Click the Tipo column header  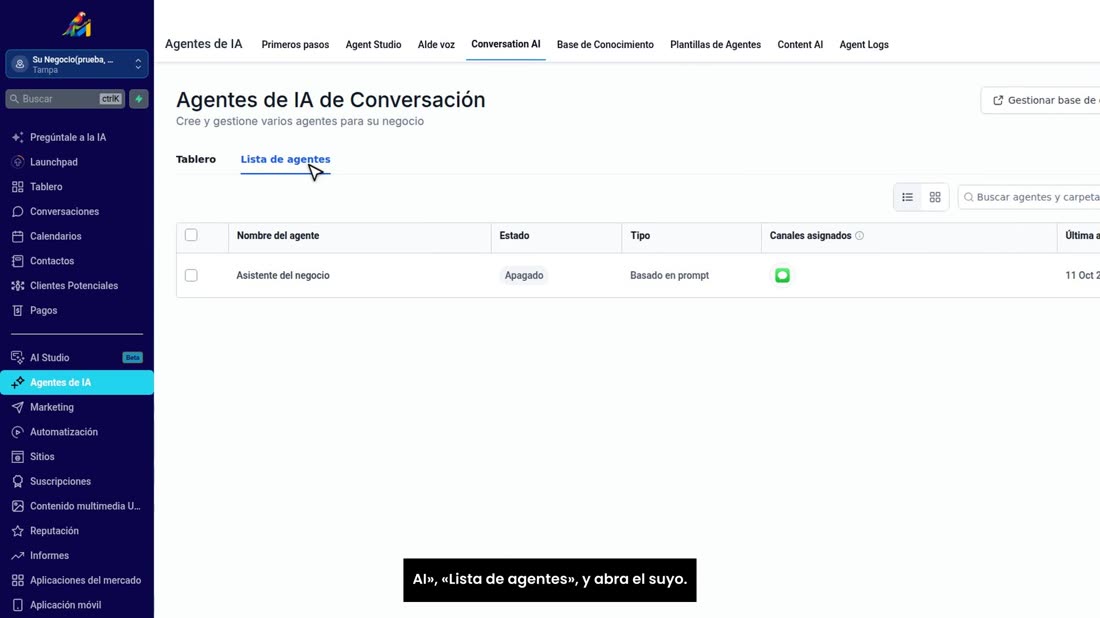tap(640, 236)
